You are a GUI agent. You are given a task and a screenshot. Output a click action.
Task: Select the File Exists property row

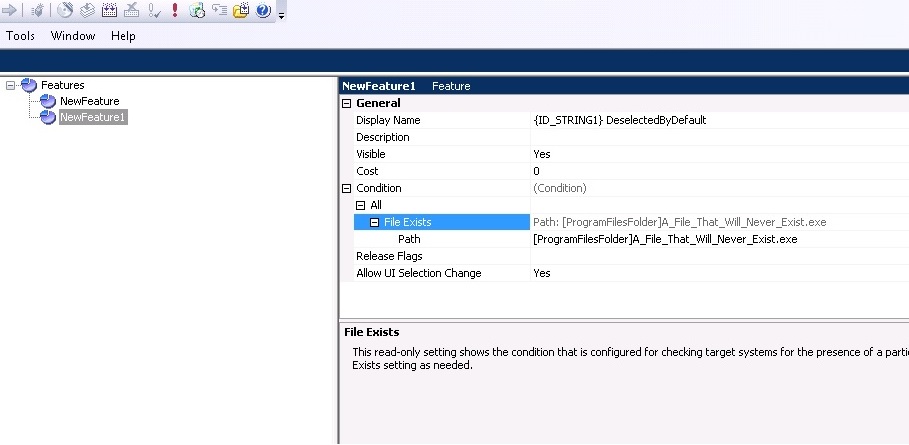click(x=442, y=222)
